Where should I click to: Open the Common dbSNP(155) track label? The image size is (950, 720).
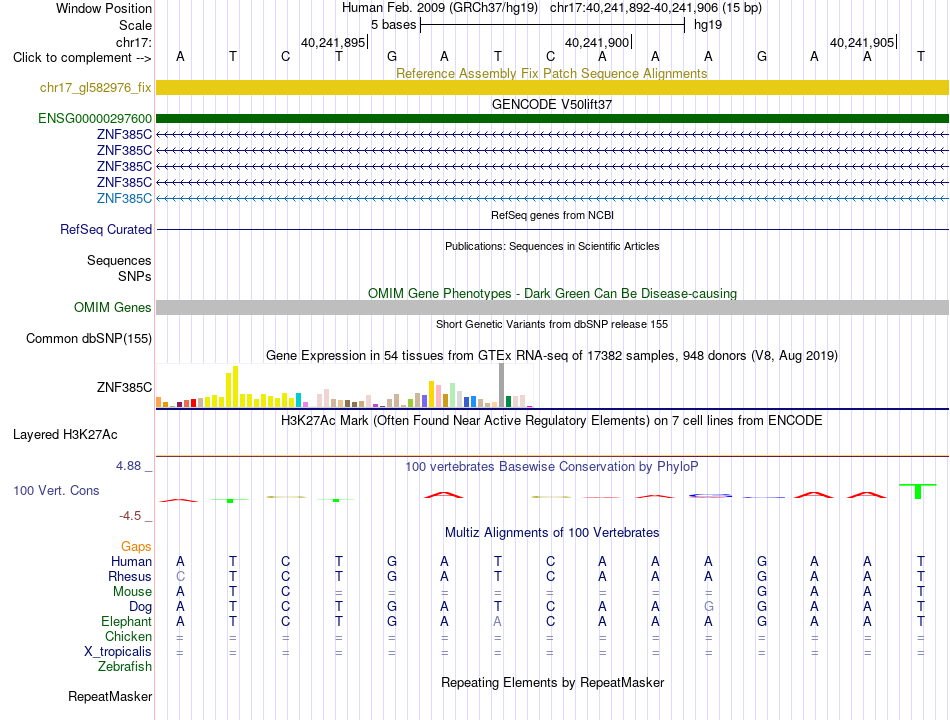[88, 338]
